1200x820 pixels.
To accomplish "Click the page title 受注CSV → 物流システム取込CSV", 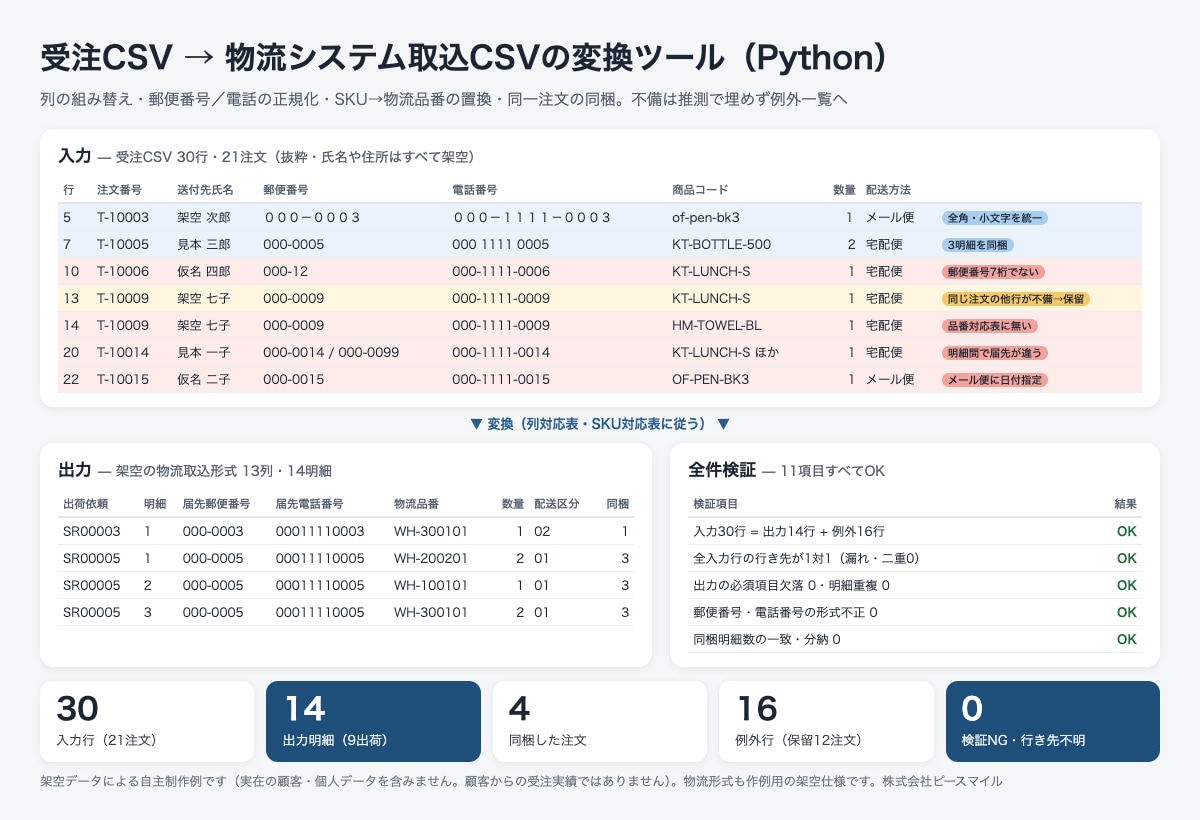I will coord(465,58).
